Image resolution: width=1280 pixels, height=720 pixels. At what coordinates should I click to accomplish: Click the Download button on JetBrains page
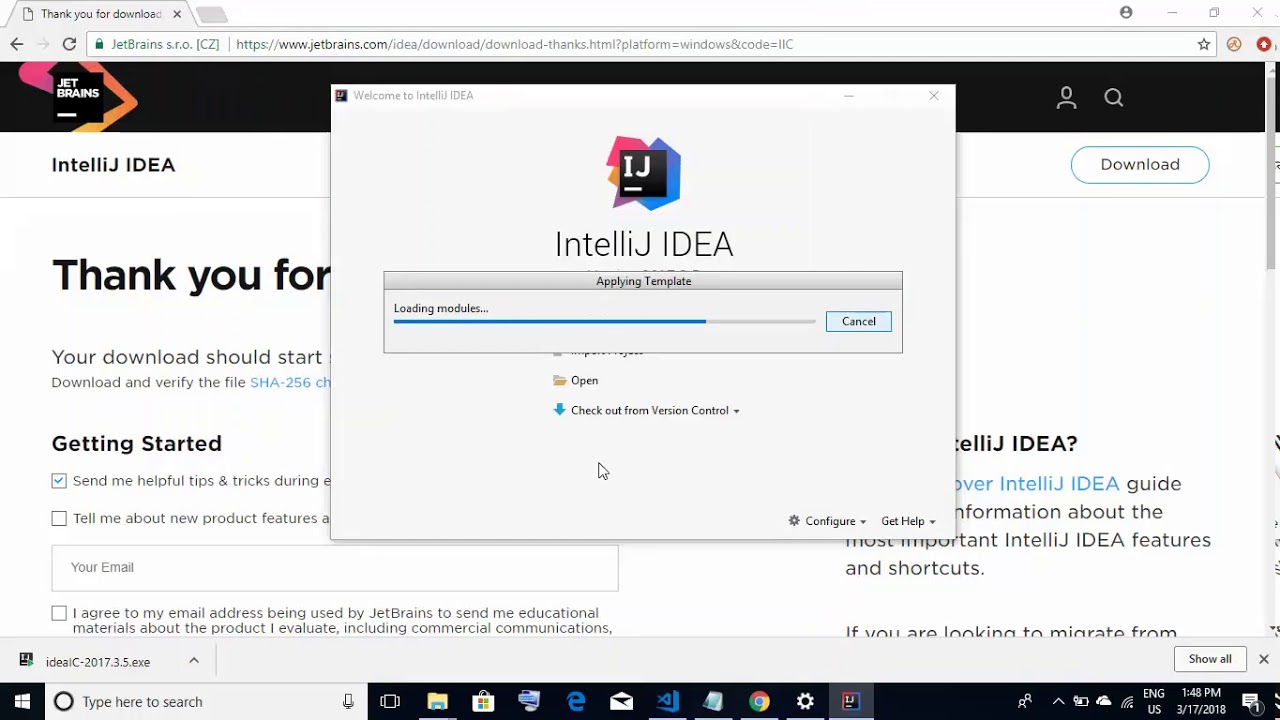pyautogui.click(x=1140, y=165)
